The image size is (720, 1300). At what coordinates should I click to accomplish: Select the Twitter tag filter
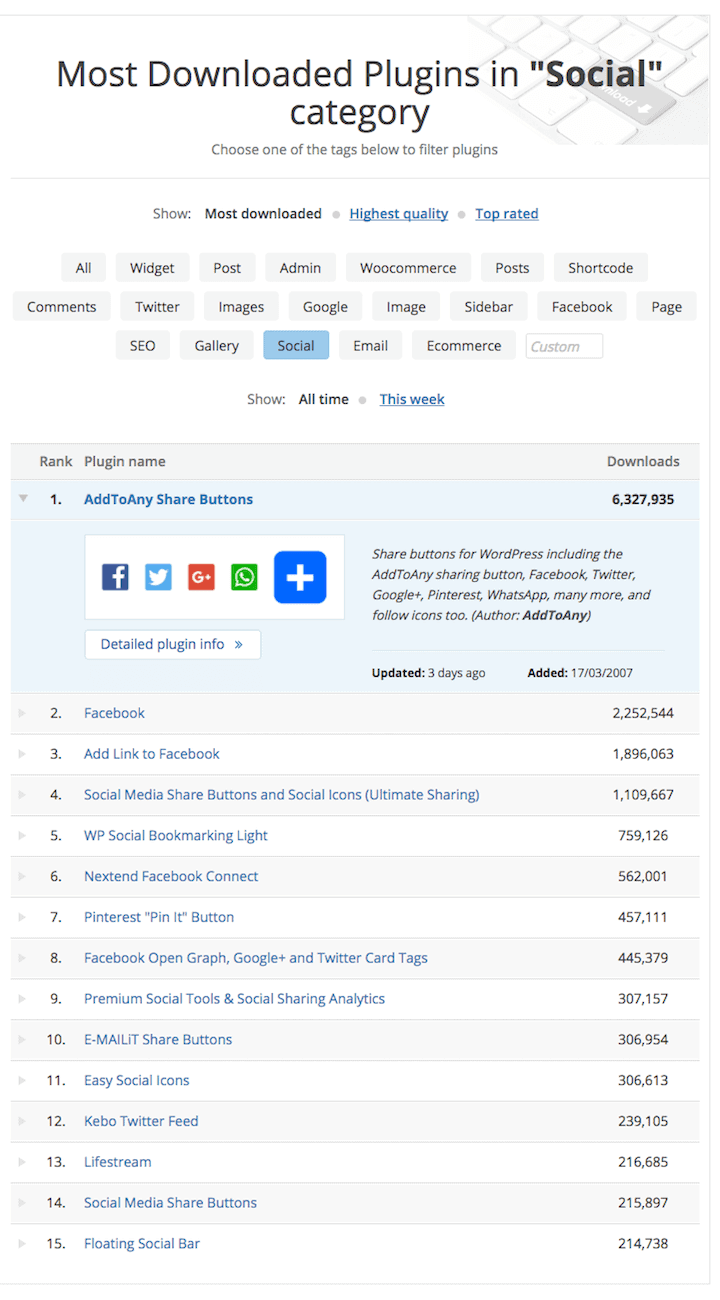click(158, 307)
